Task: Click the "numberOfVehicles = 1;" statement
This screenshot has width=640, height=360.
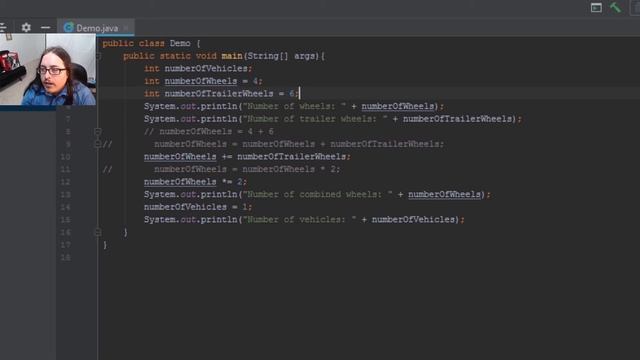Action: [x=198, y=207]
